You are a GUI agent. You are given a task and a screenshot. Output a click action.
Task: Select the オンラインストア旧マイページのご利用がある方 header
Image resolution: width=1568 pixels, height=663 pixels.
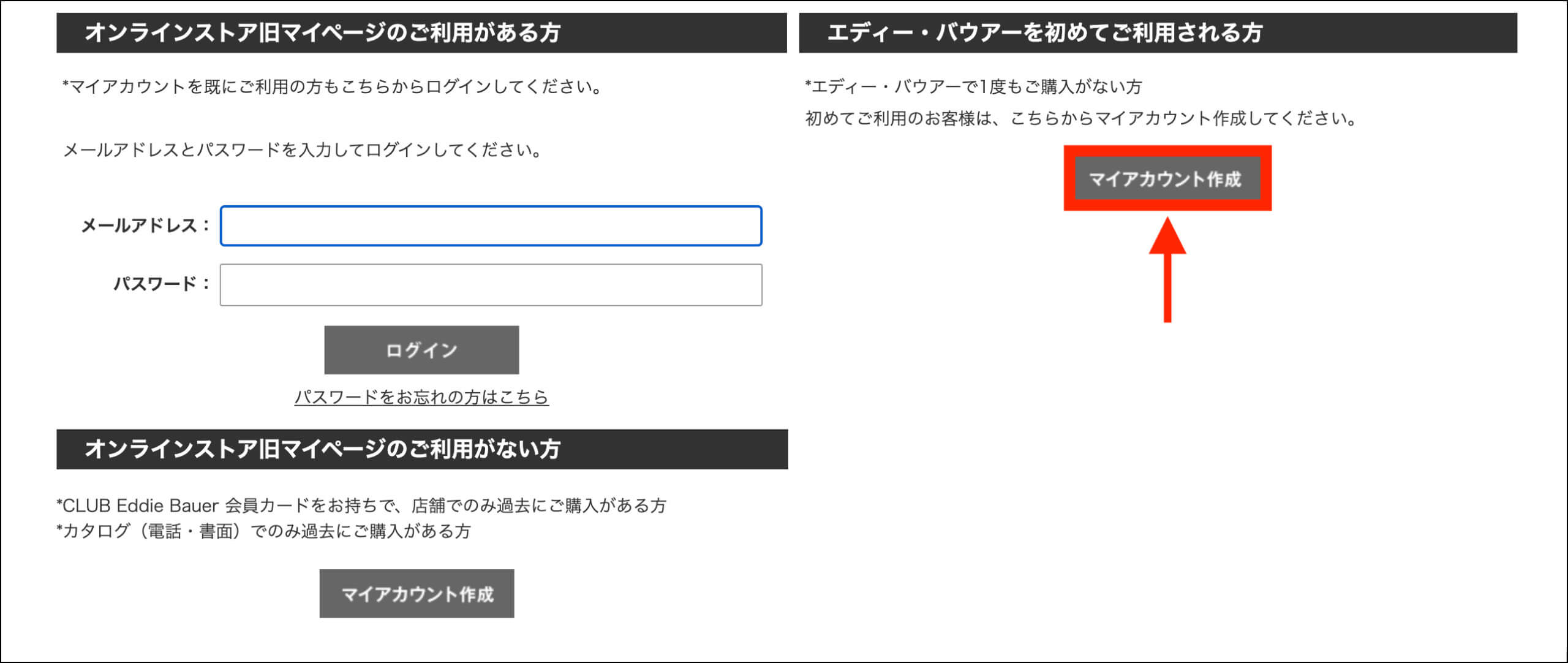(421, 32)
